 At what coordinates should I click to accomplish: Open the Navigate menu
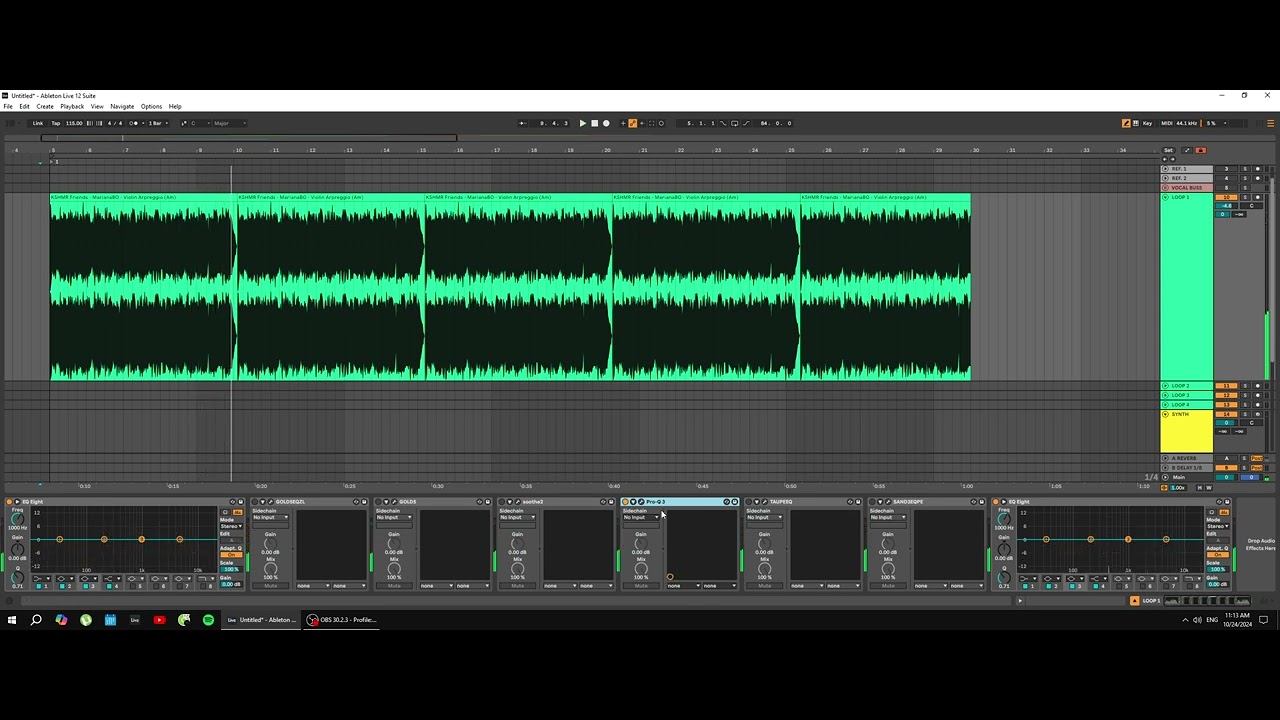pos(122,106)
